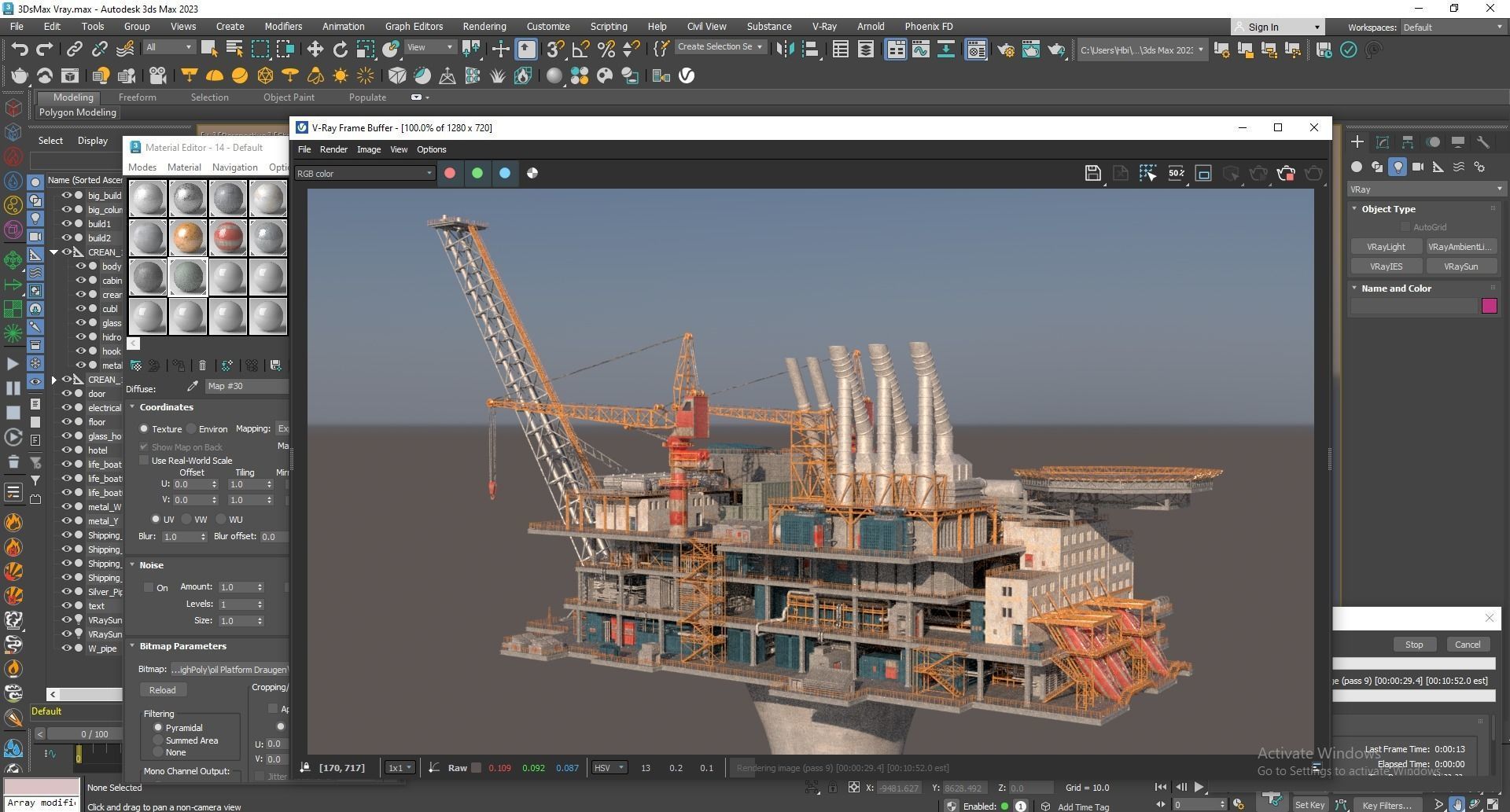1510x812 pixels.
Task: Select the red painted material sample
Action: pos(228,237)
